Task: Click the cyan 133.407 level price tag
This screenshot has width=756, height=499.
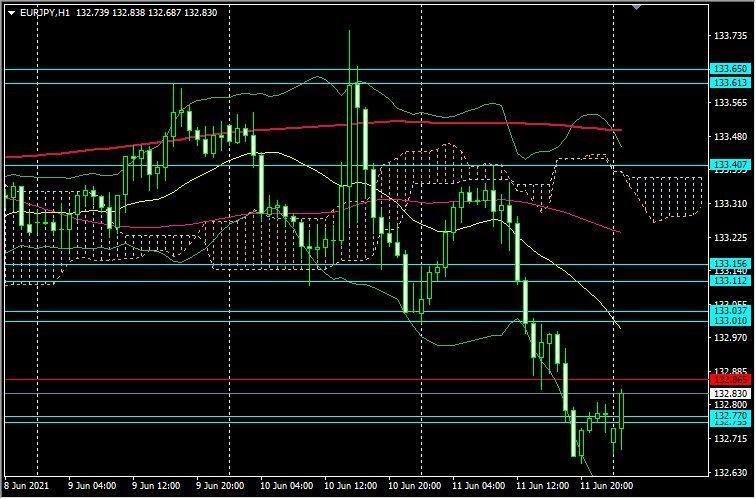Action: [730, 165]
